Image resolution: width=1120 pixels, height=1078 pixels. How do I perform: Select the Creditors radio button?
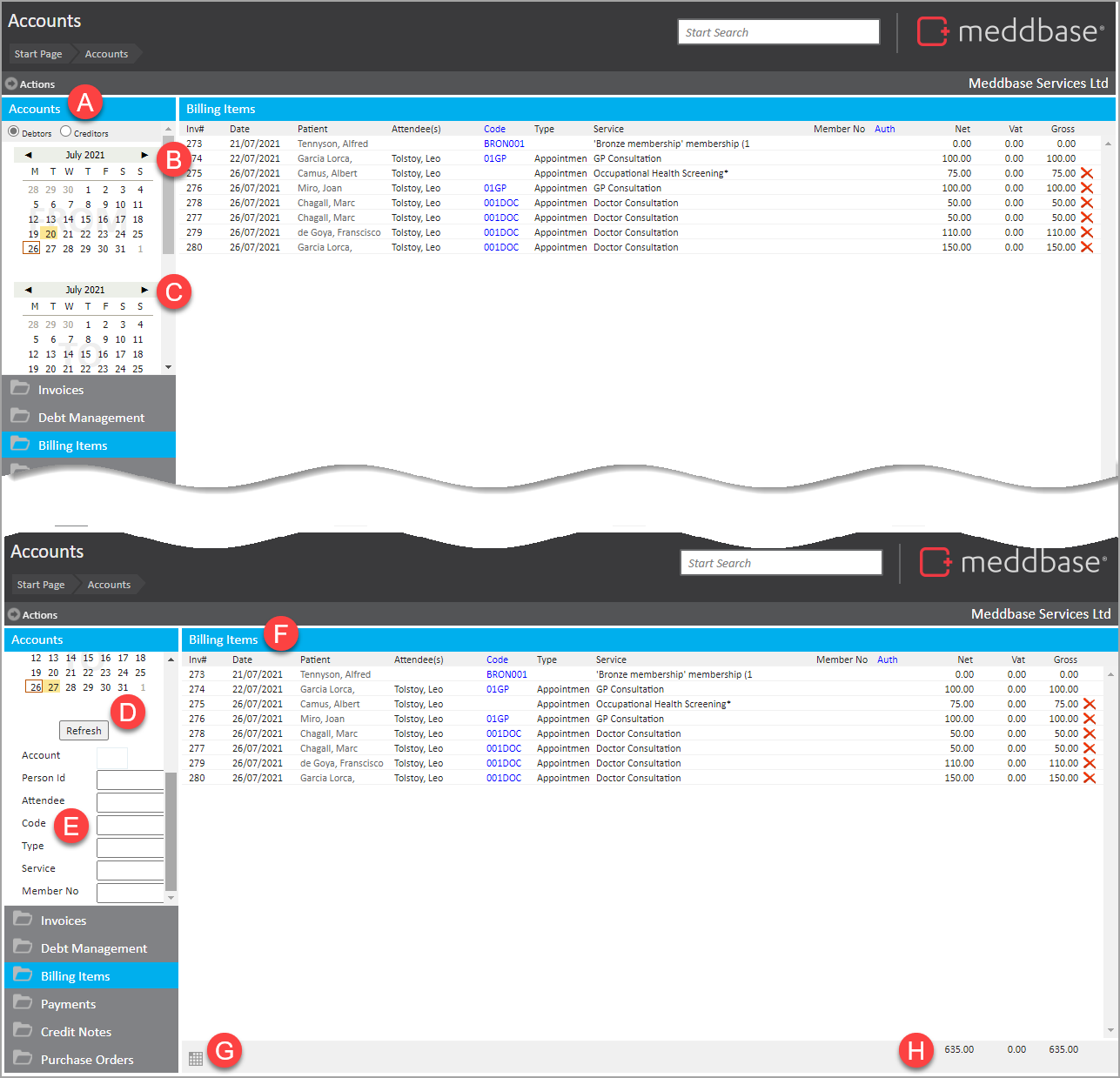[x=66, y=131]
